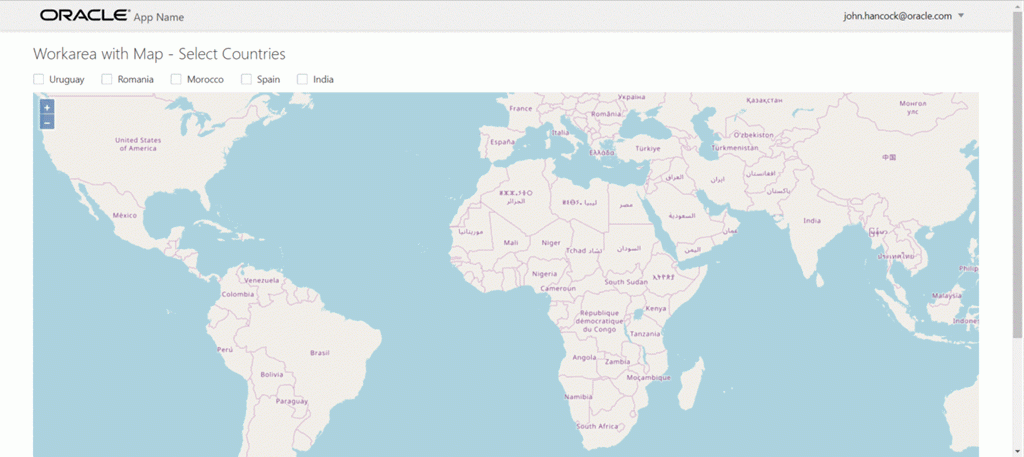Click the plus zoom in map button
The width and height of the screenshot is (1024, 457).
point(47,106)
